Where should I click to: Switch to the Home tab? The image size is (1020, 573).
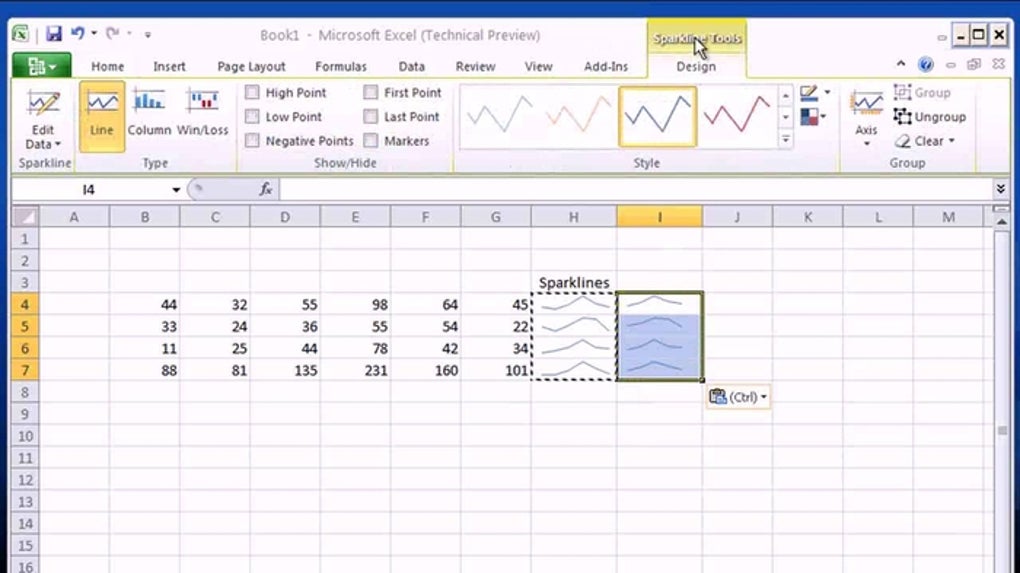(108, 66)
